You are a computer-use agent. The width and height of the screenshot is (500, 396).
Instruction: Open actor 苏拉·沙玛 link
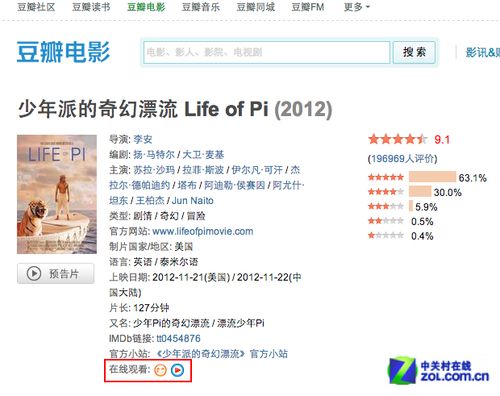coord(154,170)
